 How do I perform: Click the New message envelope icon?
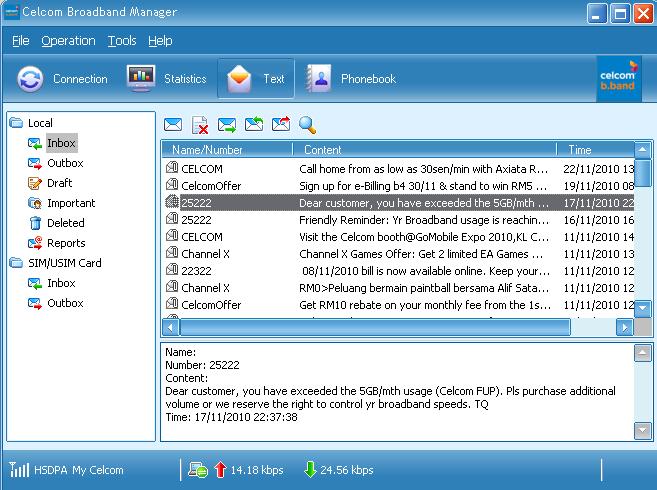[173, 125]
